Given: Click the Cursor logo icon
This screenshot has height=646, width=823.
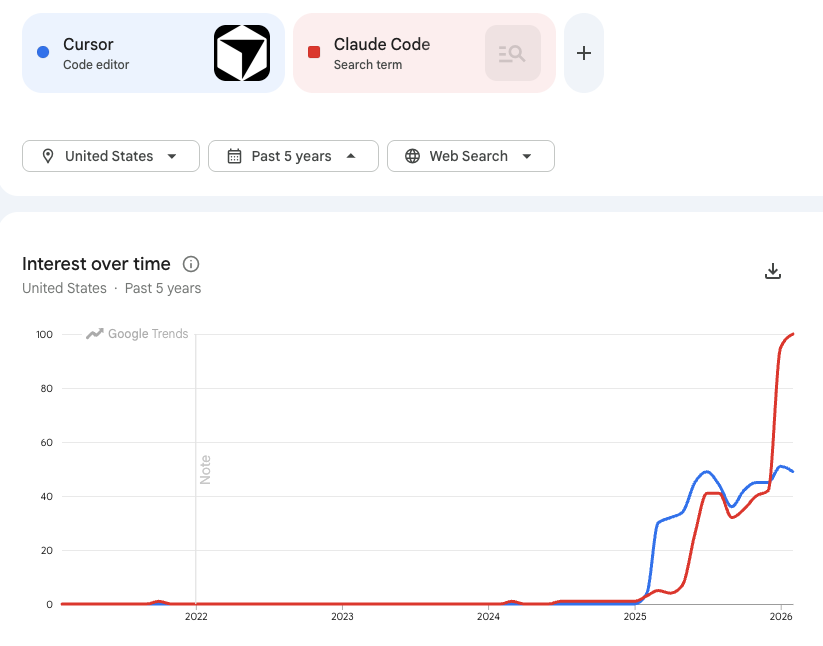Looking at the screenshot, I should (x=242, y=53).
